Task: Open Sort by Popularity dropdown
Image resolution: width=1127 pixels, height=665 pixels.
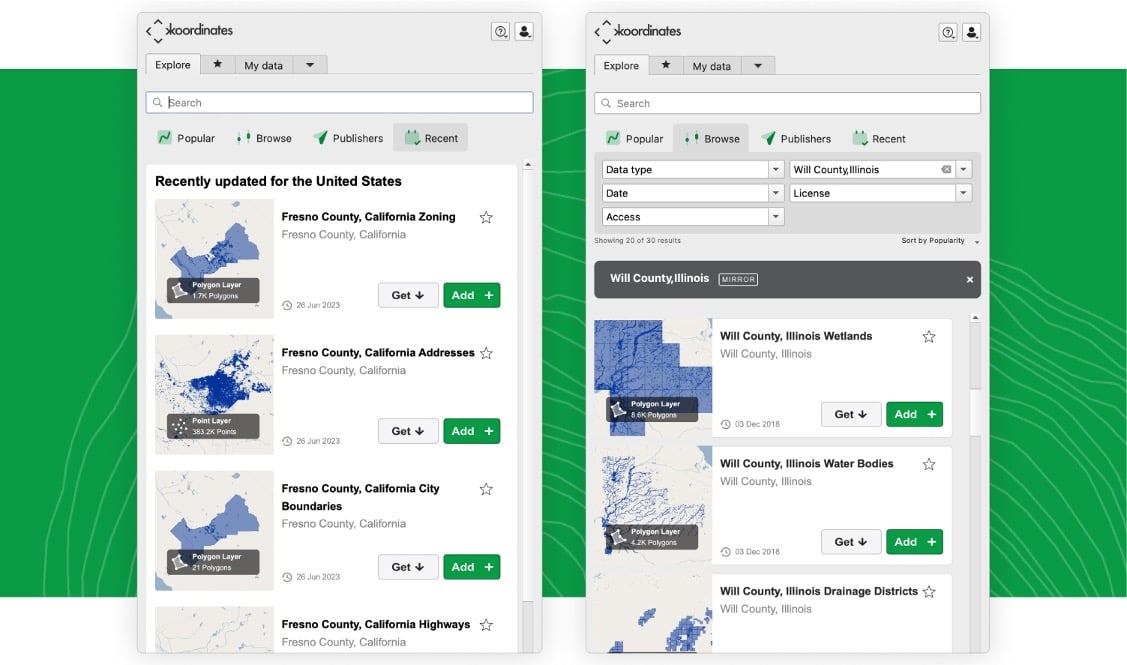Action: coord(940,241)
